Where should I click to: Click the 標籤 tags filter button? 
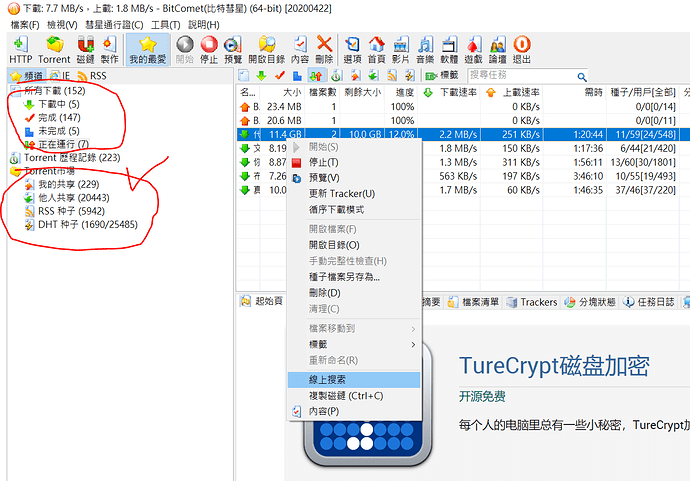tap(442, 76)
